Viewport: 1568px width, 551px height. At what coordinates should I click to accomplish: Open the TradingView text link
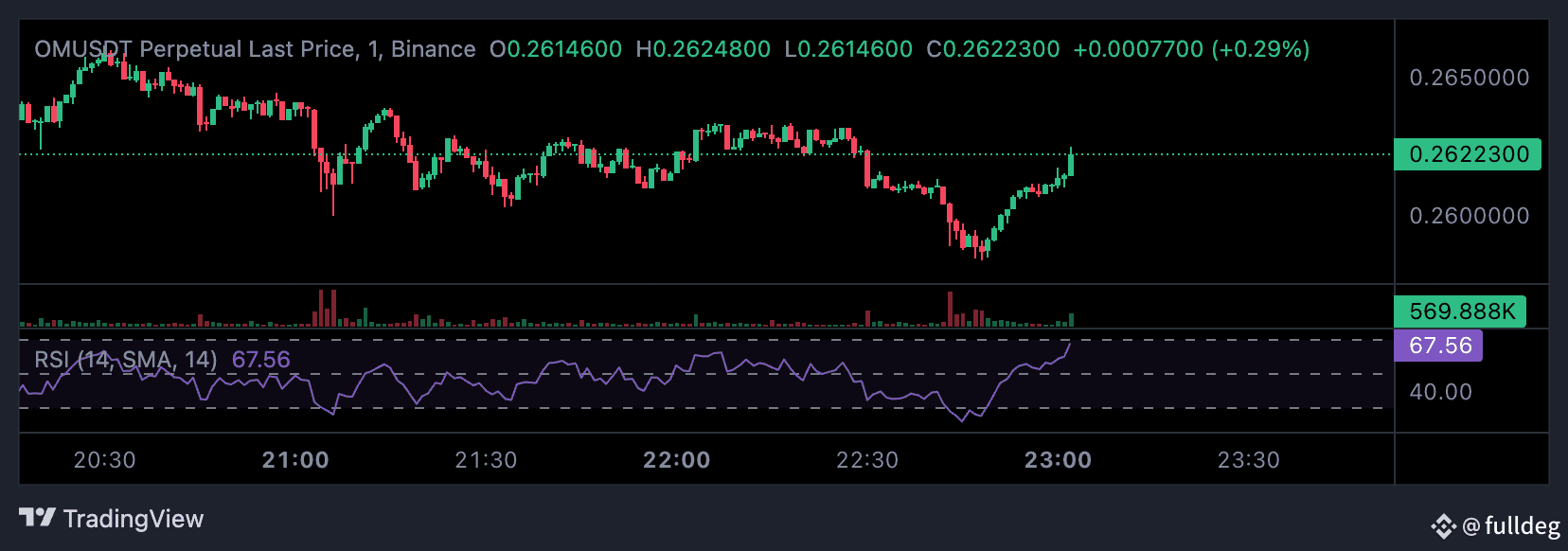(134, 519)
